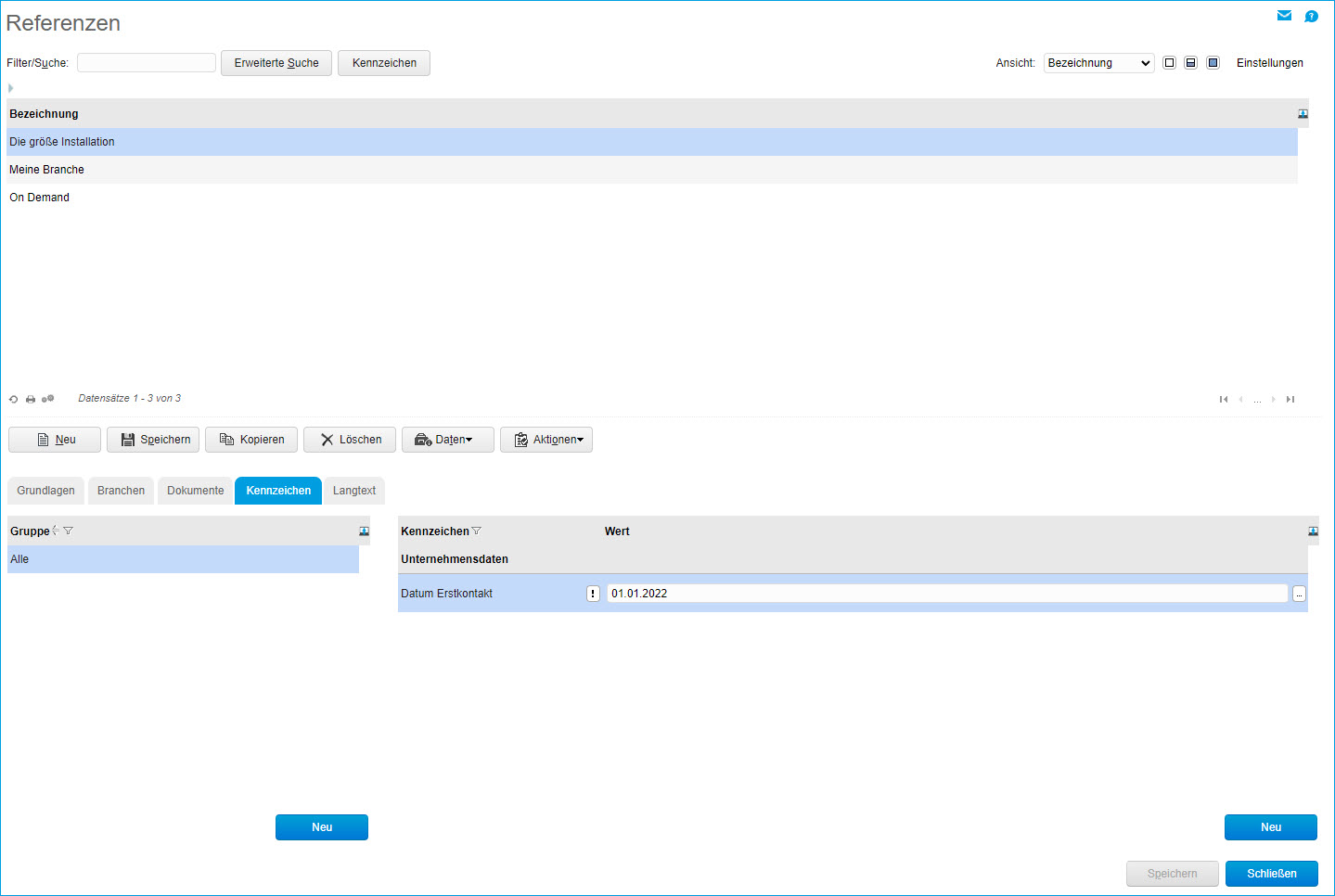Click the filter funnel next to Gruppe

[x=68, y=531]
